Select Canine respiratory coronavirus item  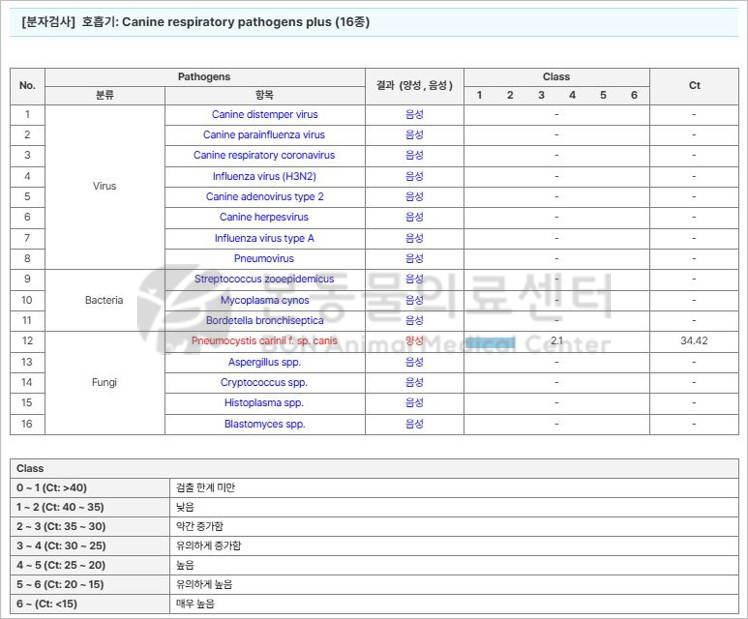(x=264, y=155)
